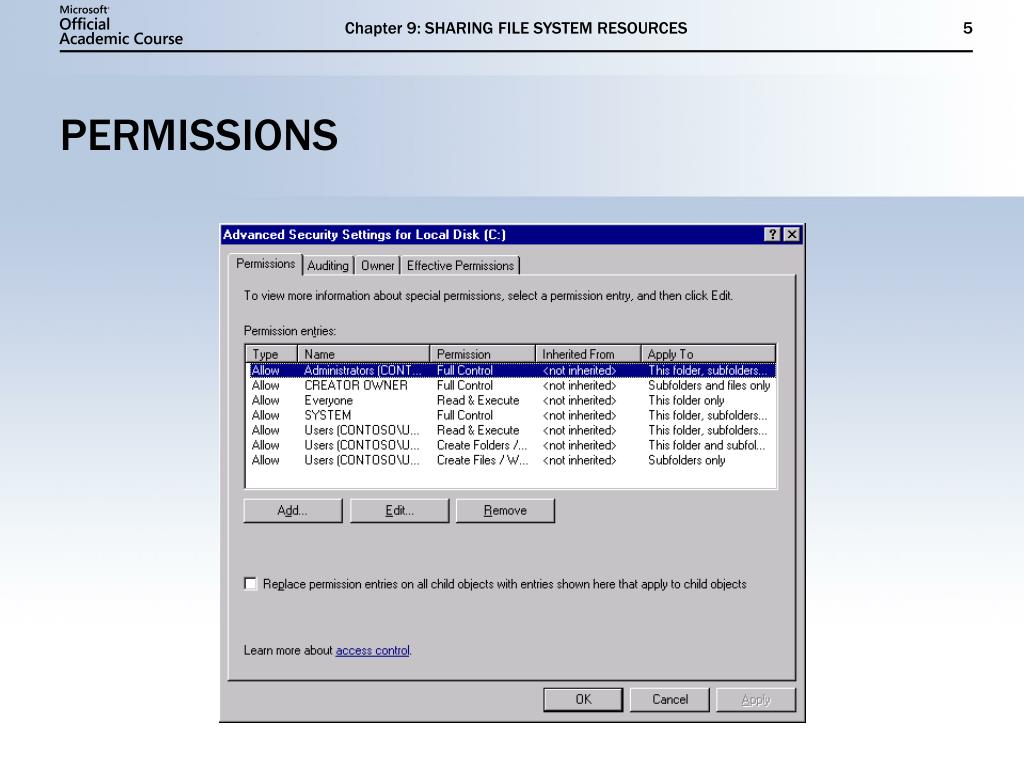Enable Replace permission entries on child objects

(250, 584)
